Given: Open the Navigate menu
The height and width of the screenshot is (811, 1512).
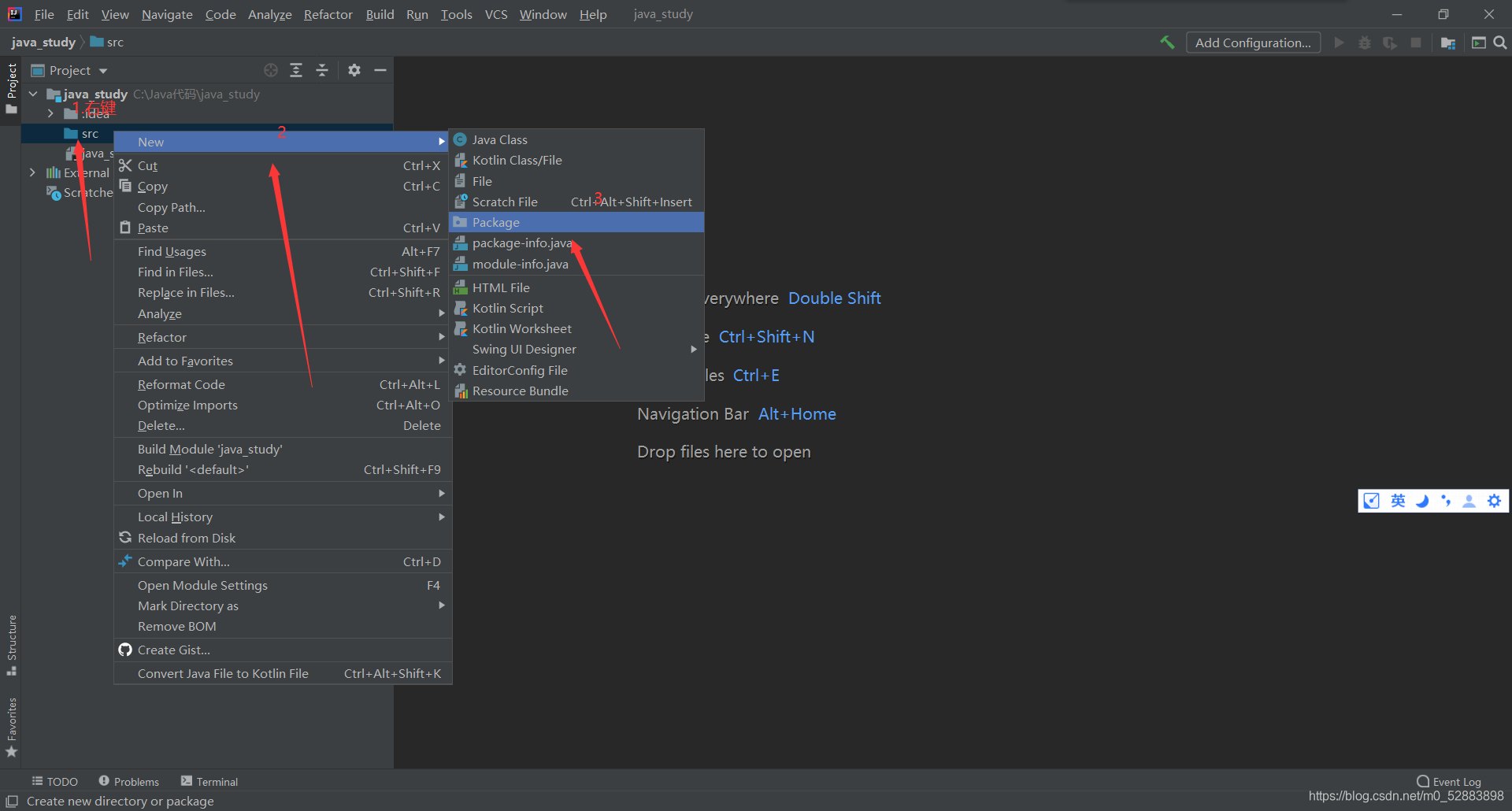Looking at the screenshot, I should (x=167, y=14).
